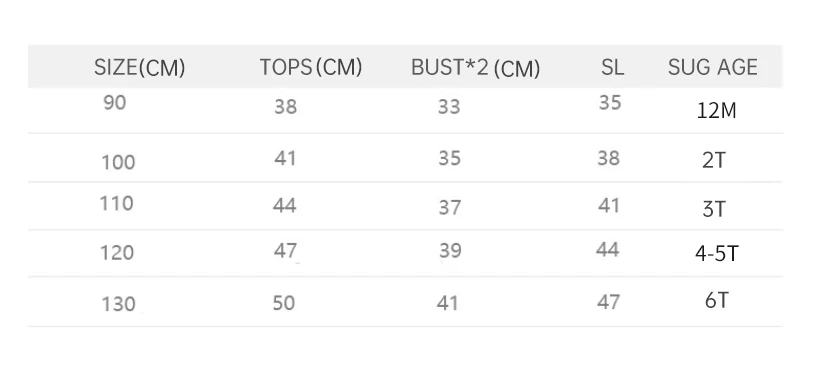The image size is (814, 391).
Task: Click the BUST*2 (CM) column header
Action: click(476, 68)
